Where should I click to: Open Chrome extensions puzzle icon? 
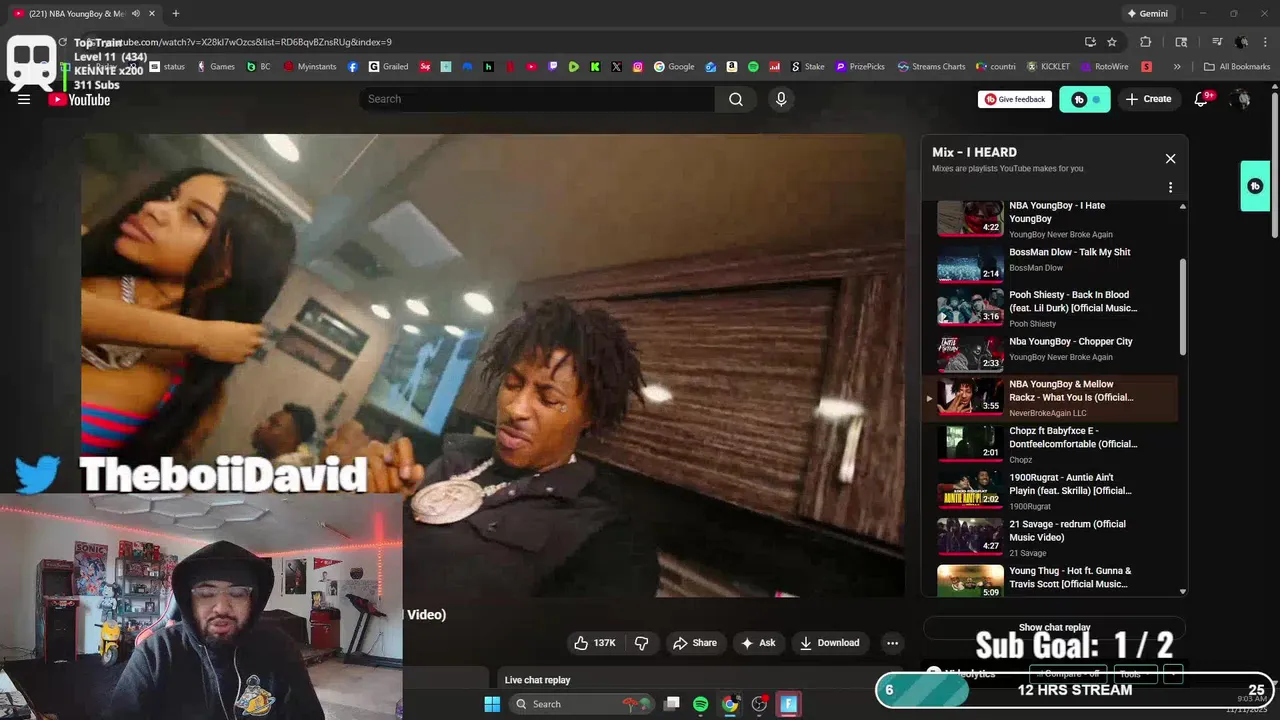pos(1146,42)
